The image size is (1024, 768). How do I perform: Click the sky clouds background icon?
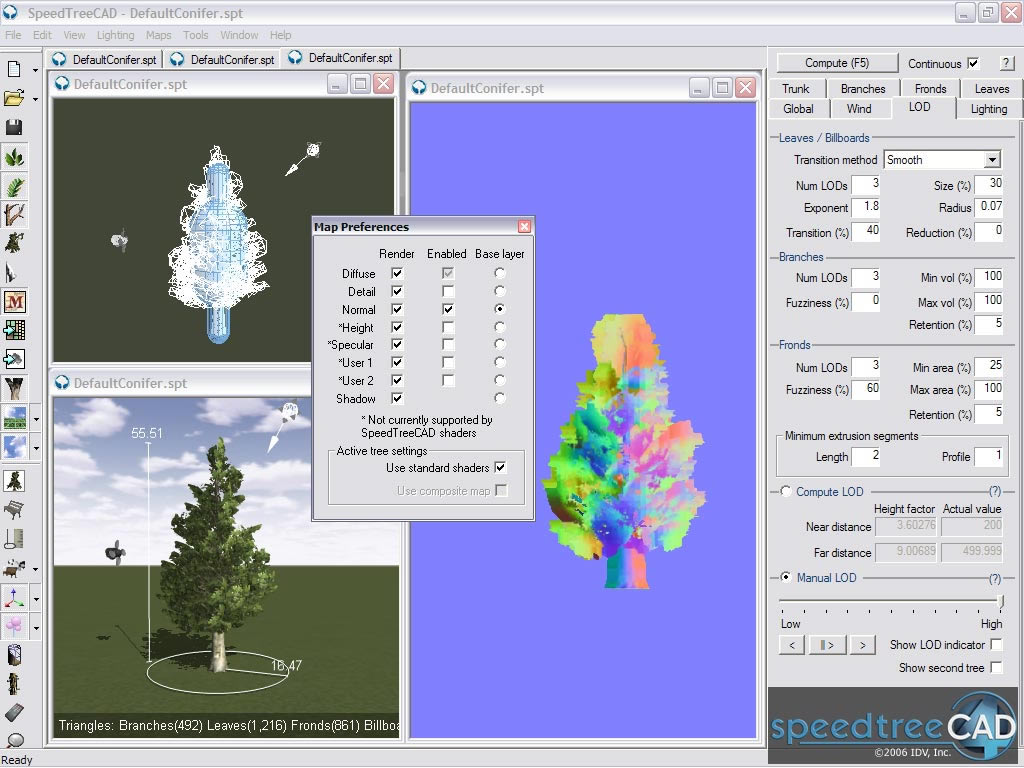point(14,447)
